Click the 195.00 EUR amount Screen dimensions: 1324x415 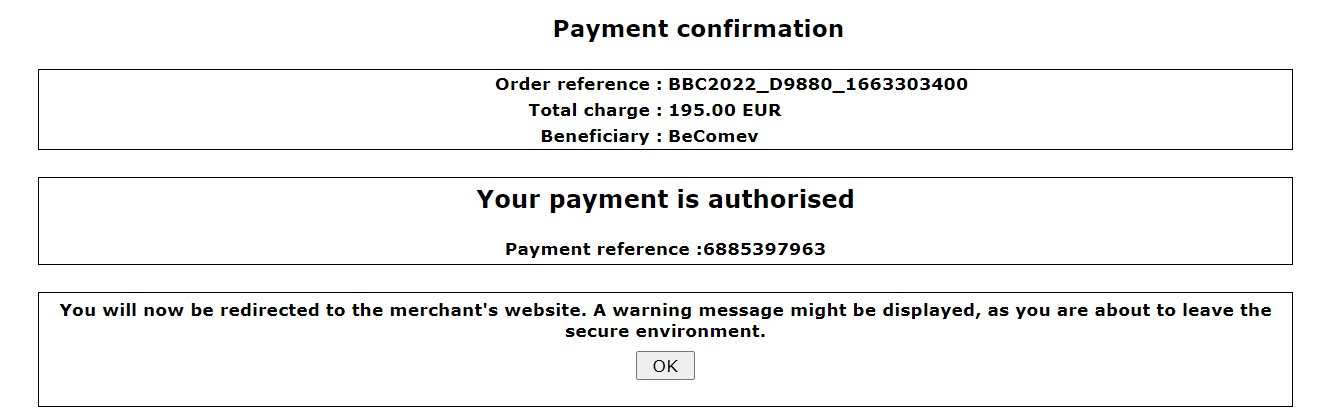pyautogui.click(x=725, y=110)
